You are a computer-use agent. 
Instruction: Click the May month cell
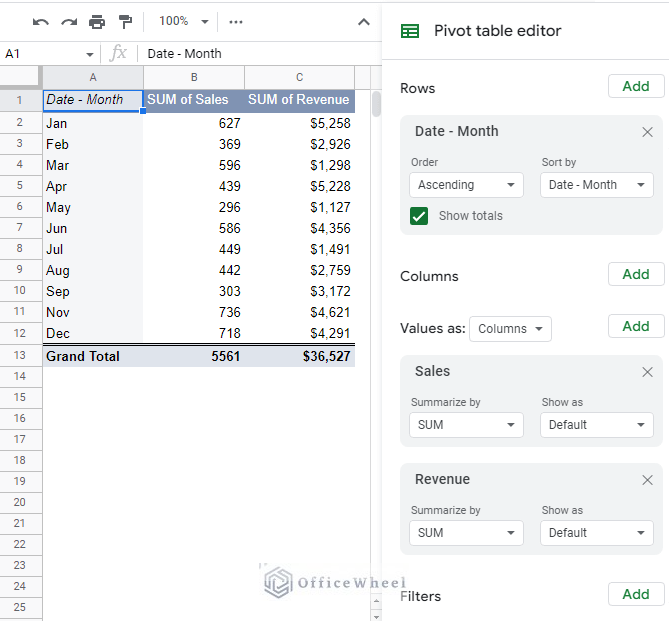pyautogui.click(x=93, y=207)
